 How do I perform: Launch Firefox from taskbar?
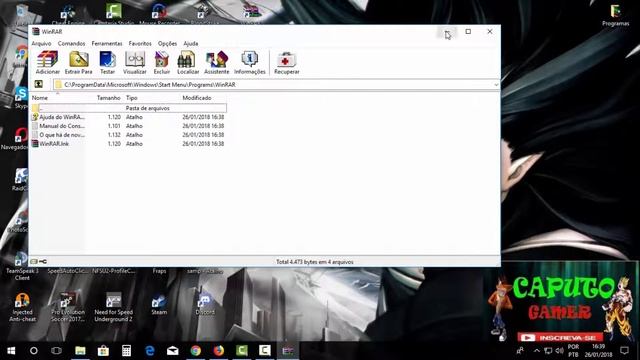(x=219, y=351)
